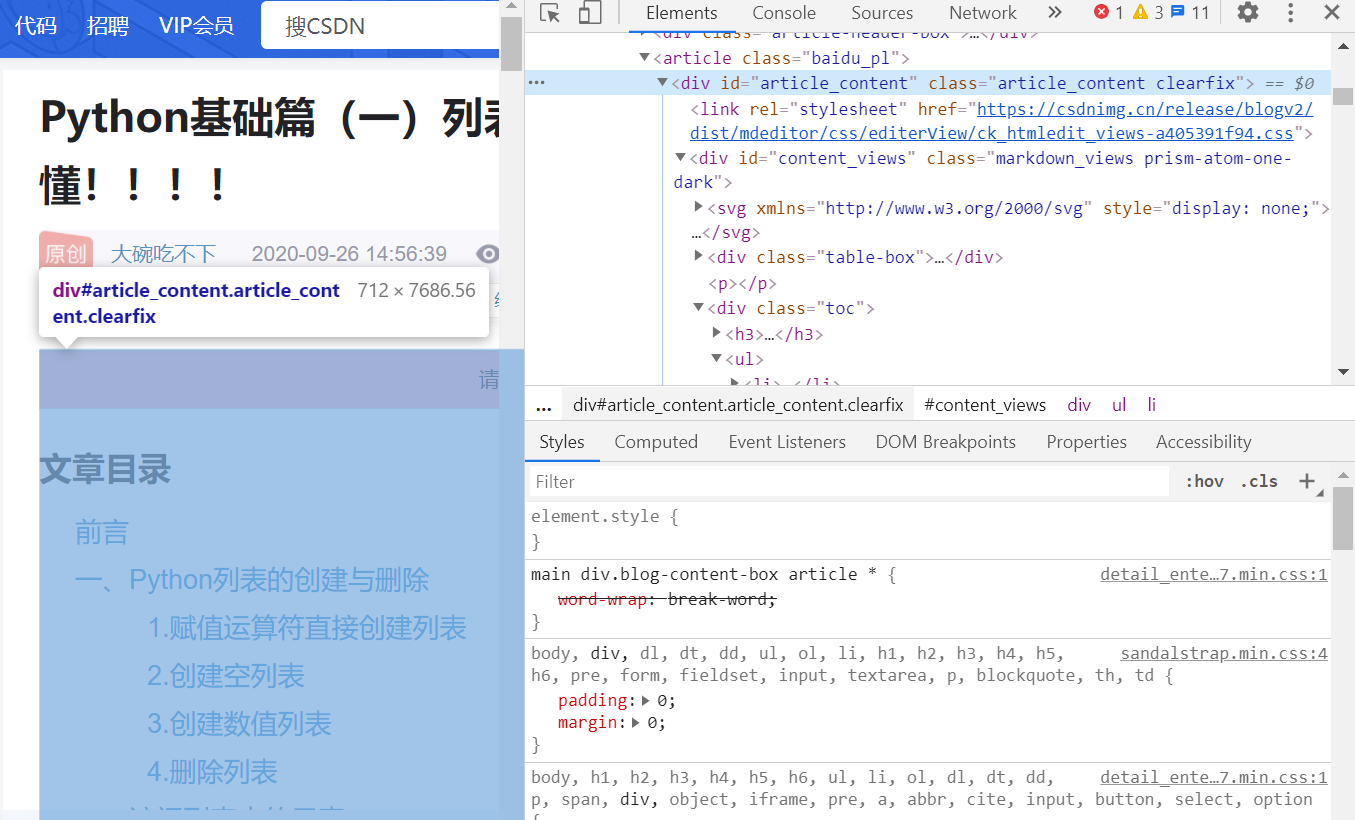Open the DevTools three-dot customize menu

(x=1291, y=13)
